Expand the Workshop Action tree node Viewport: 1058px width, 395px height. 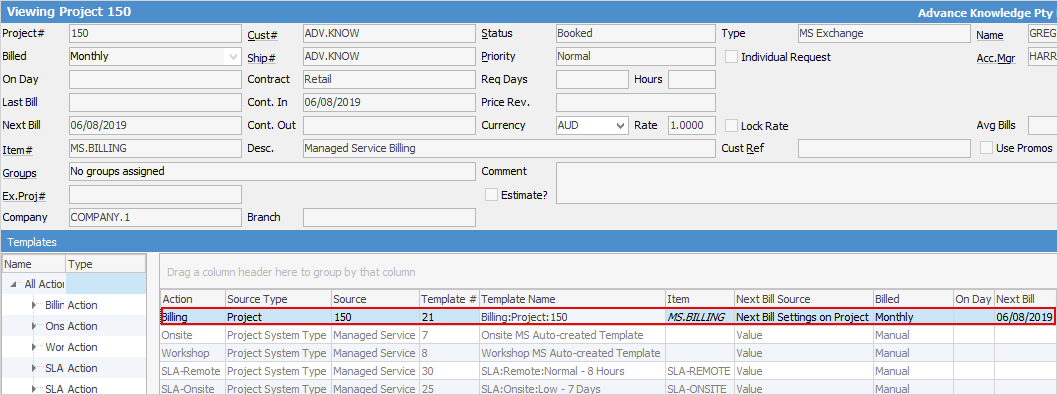click(35, 347)
